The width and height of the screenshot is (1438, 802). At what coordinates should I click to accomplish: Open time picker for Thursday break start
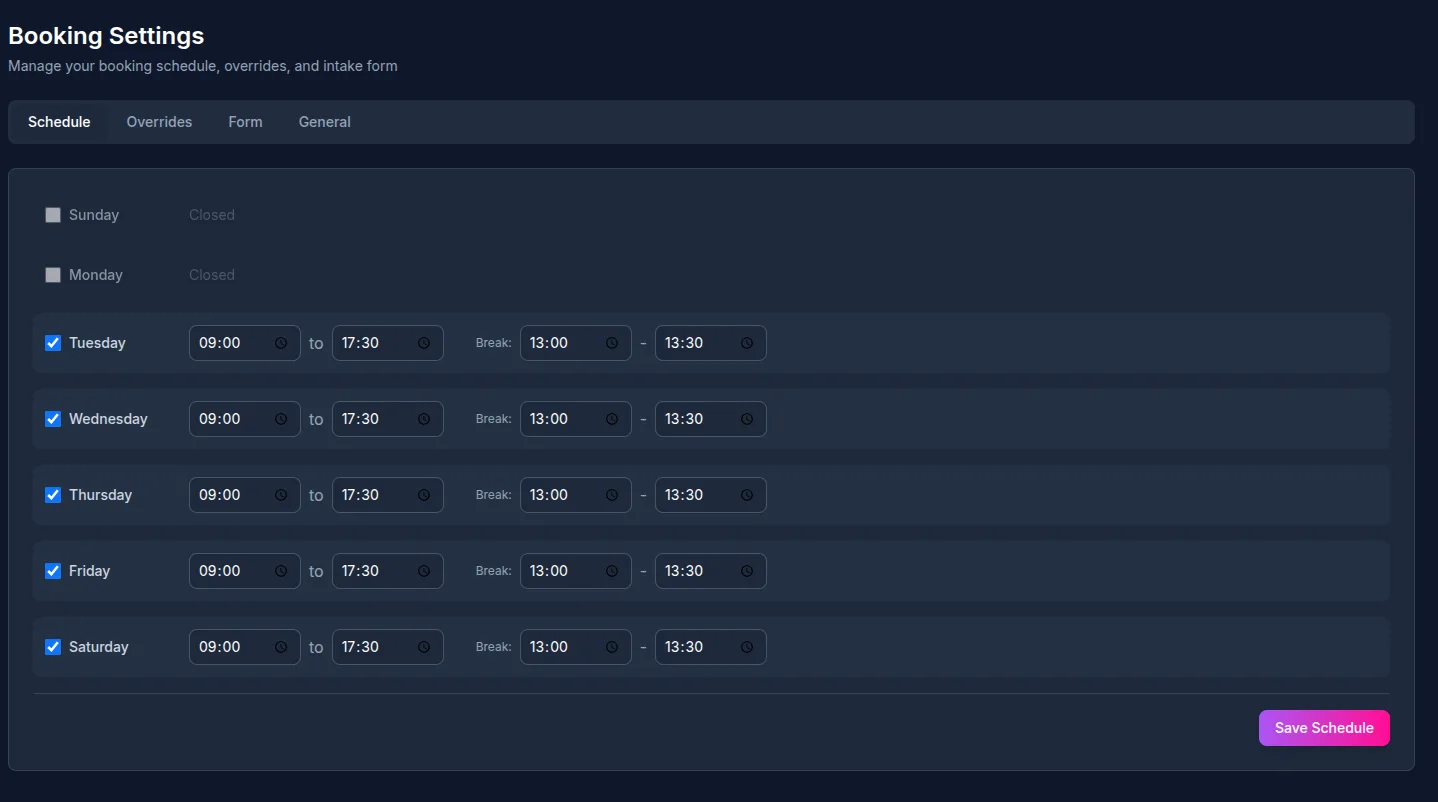[612, 495]
